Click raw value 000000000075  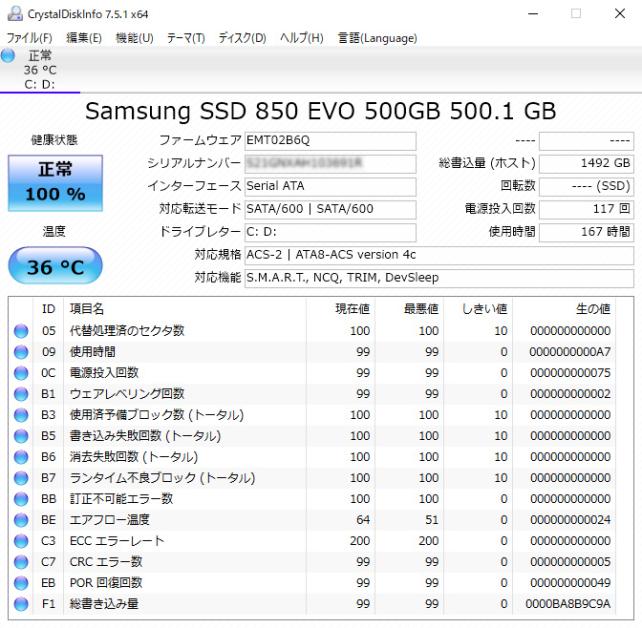click(x=570, y=373)
